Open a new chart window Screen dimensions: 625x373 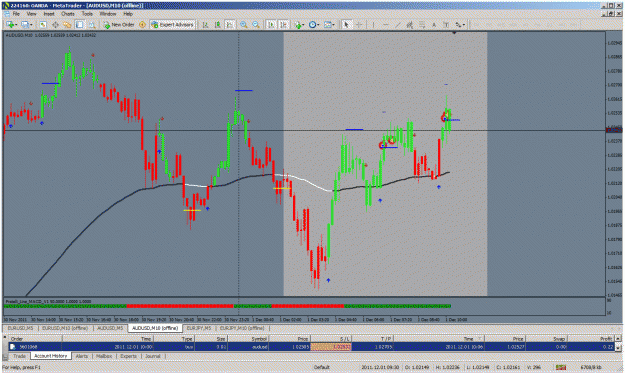10,25
